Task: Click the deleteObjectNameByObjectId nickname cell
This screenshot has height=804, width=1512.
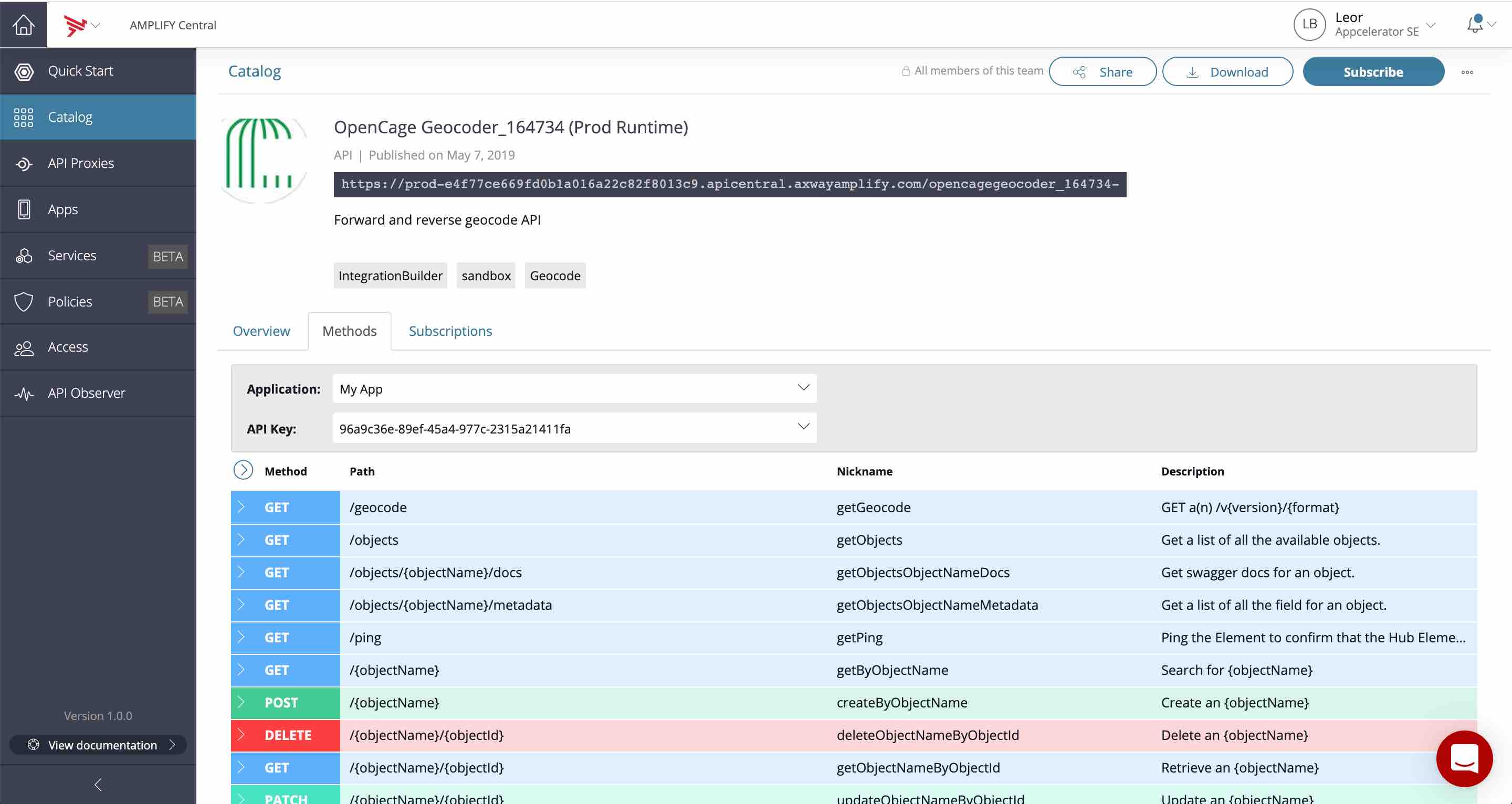Action: click(x=927, y=735)
